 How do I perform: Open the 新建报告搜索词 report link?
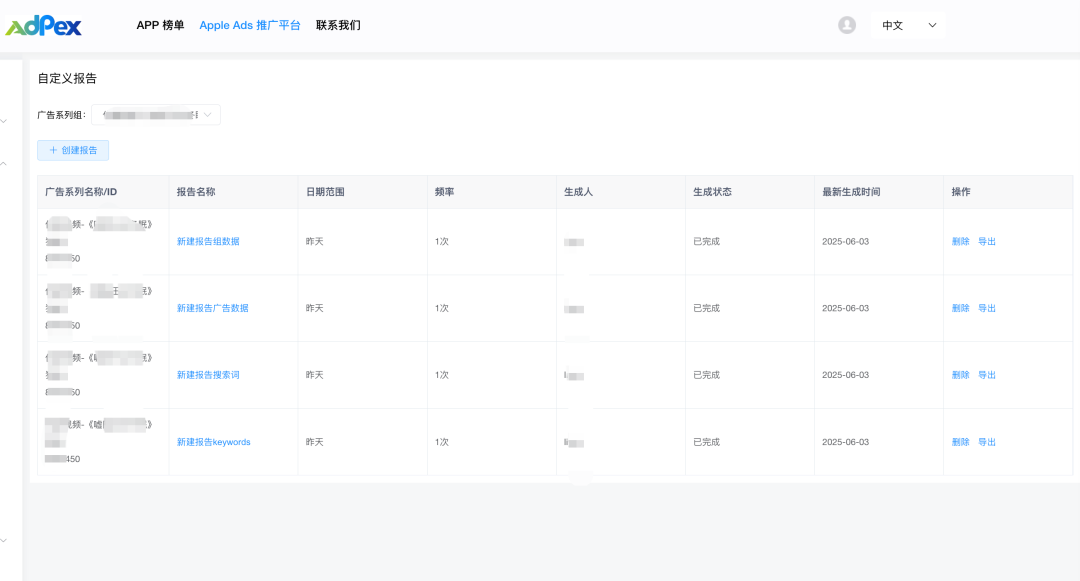click(x=208, y=375)
